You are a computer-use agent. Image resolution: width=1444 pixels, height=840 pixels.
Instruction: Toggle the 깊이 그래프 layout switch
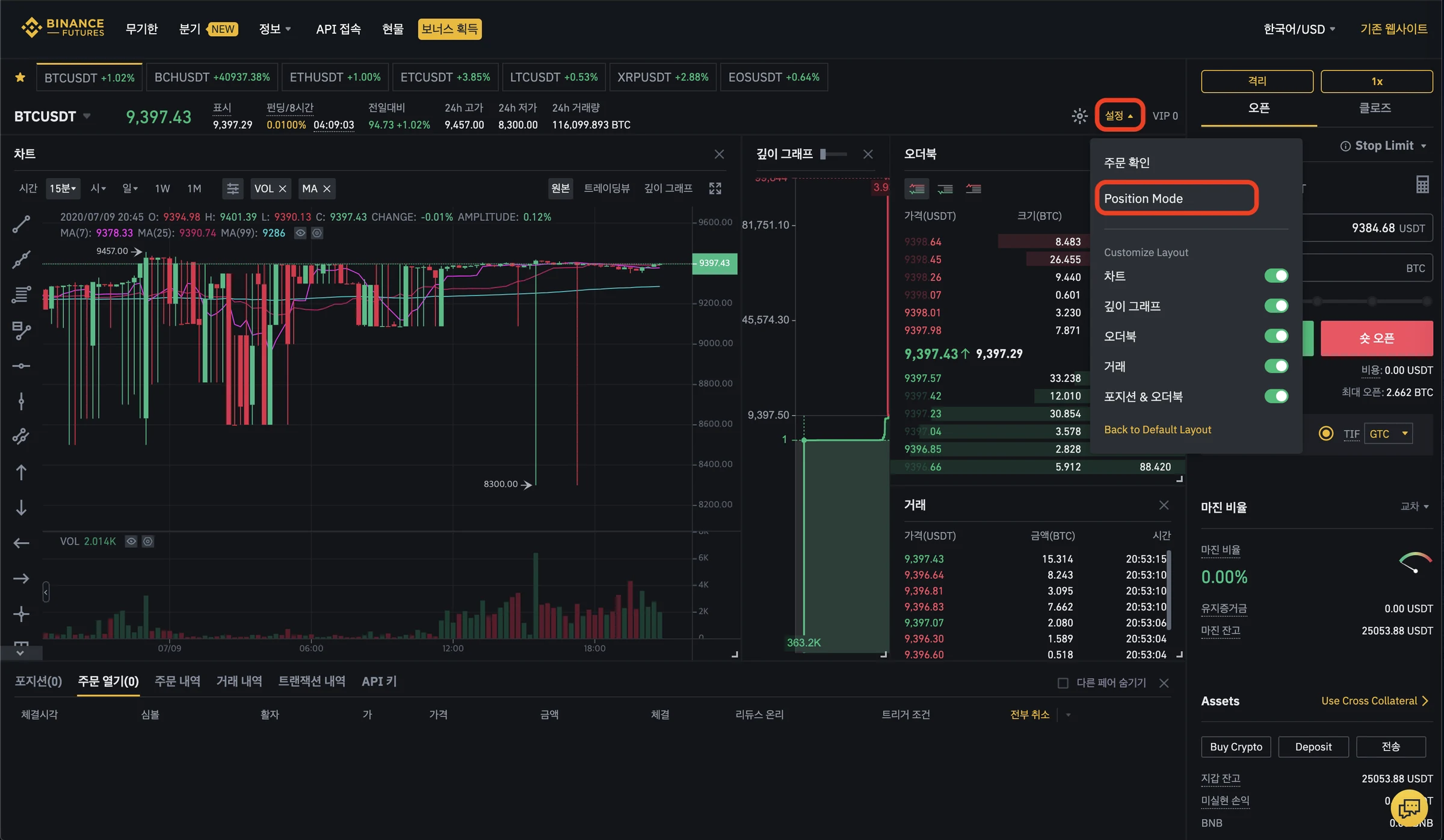(1276, 306)
